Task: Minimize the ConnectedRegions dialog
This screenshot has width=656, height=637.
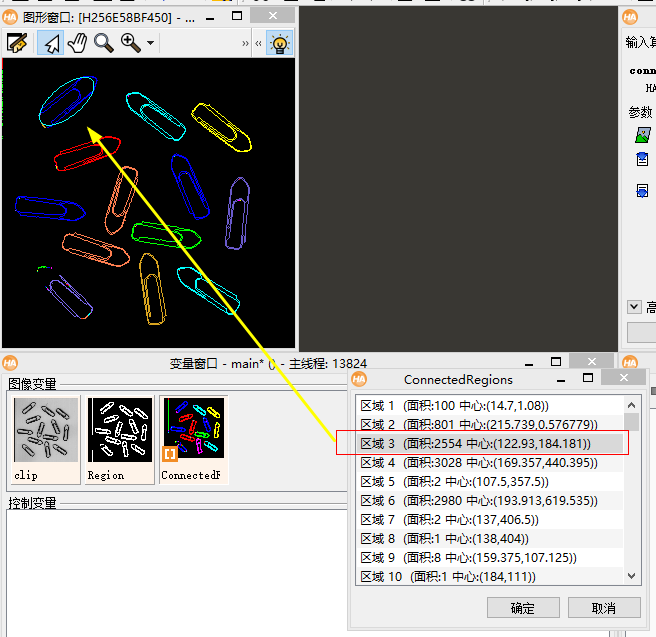Action: coord(561,381)
